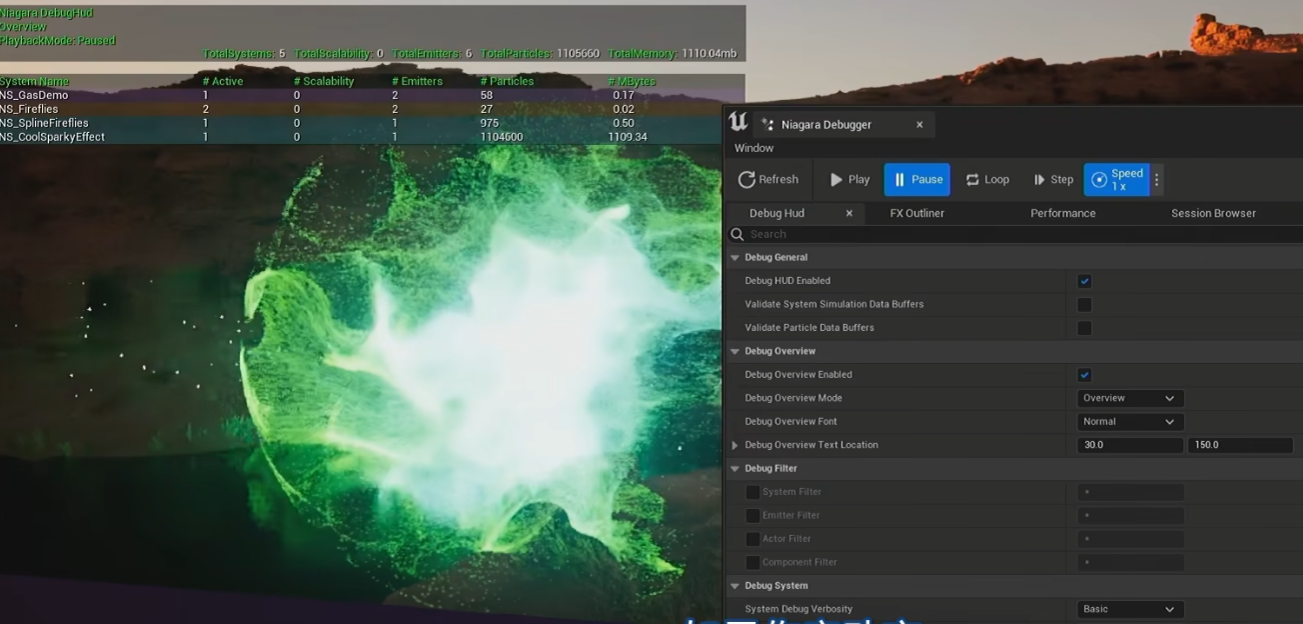Collapse the Debug General section
The width and height of the screenshot is (1303, 624).
pyautogui.click(x=735, y=257)
